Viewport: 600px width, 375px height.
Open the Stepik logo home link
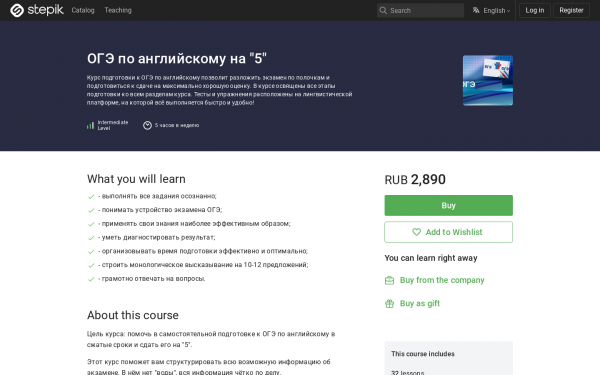37,10
